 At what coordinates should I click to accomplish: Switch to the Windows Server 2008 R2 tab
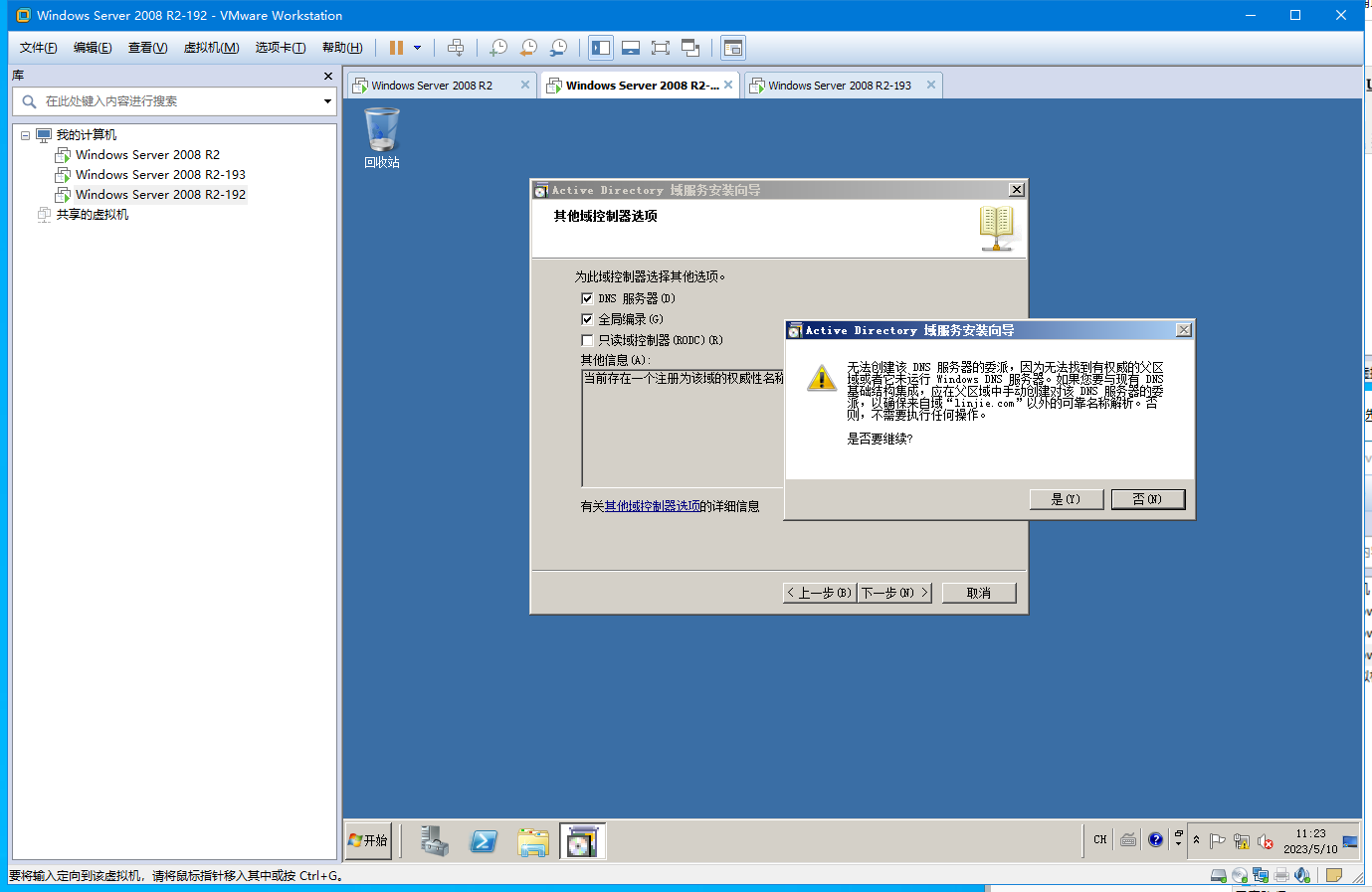pos(432,86)
